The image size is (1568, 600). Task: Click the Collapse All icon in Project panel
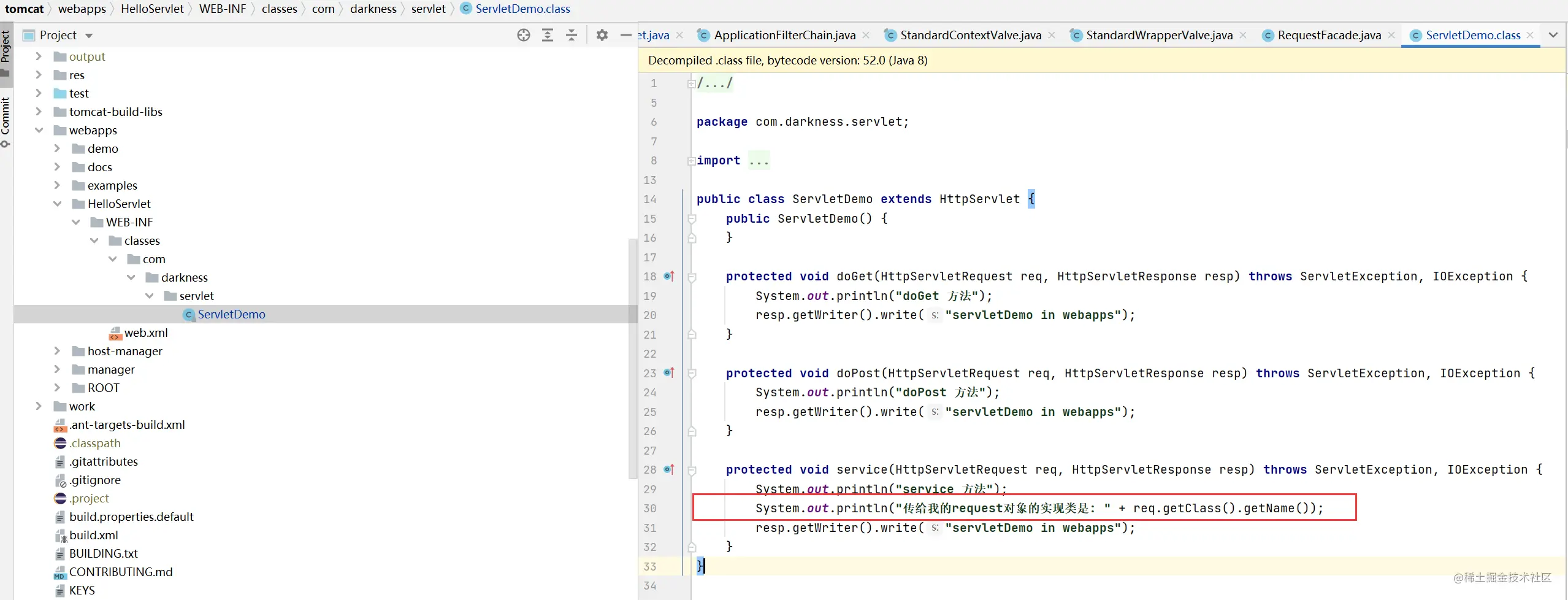572,35
